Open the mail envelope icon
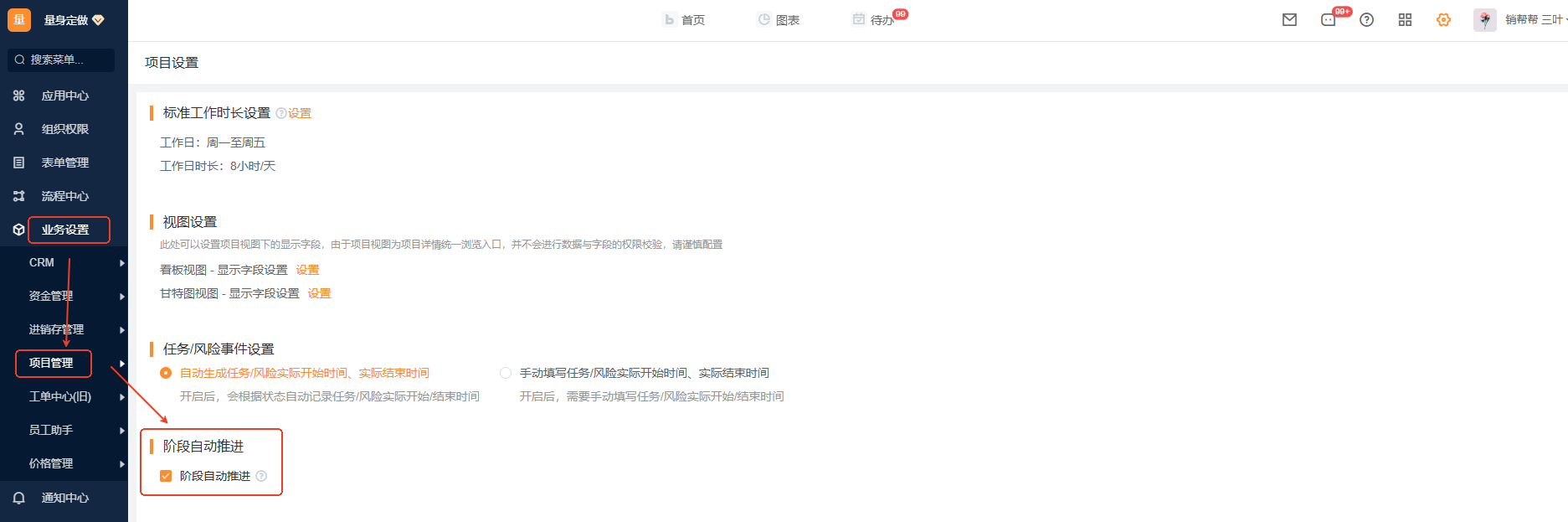1568x522 pixels. [x=1289, y=20]
